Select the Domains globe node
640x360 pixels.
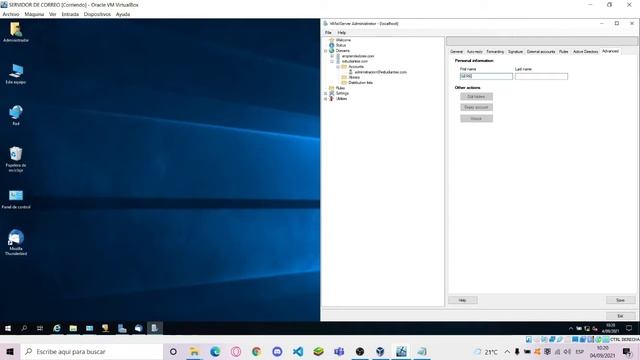342,51
